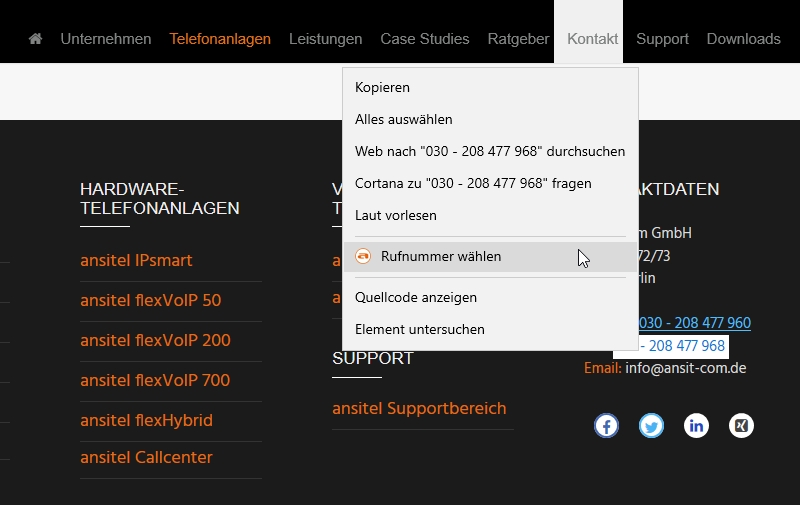Go to Support in top navigation
800x505 pixels.
coord(662,39)
